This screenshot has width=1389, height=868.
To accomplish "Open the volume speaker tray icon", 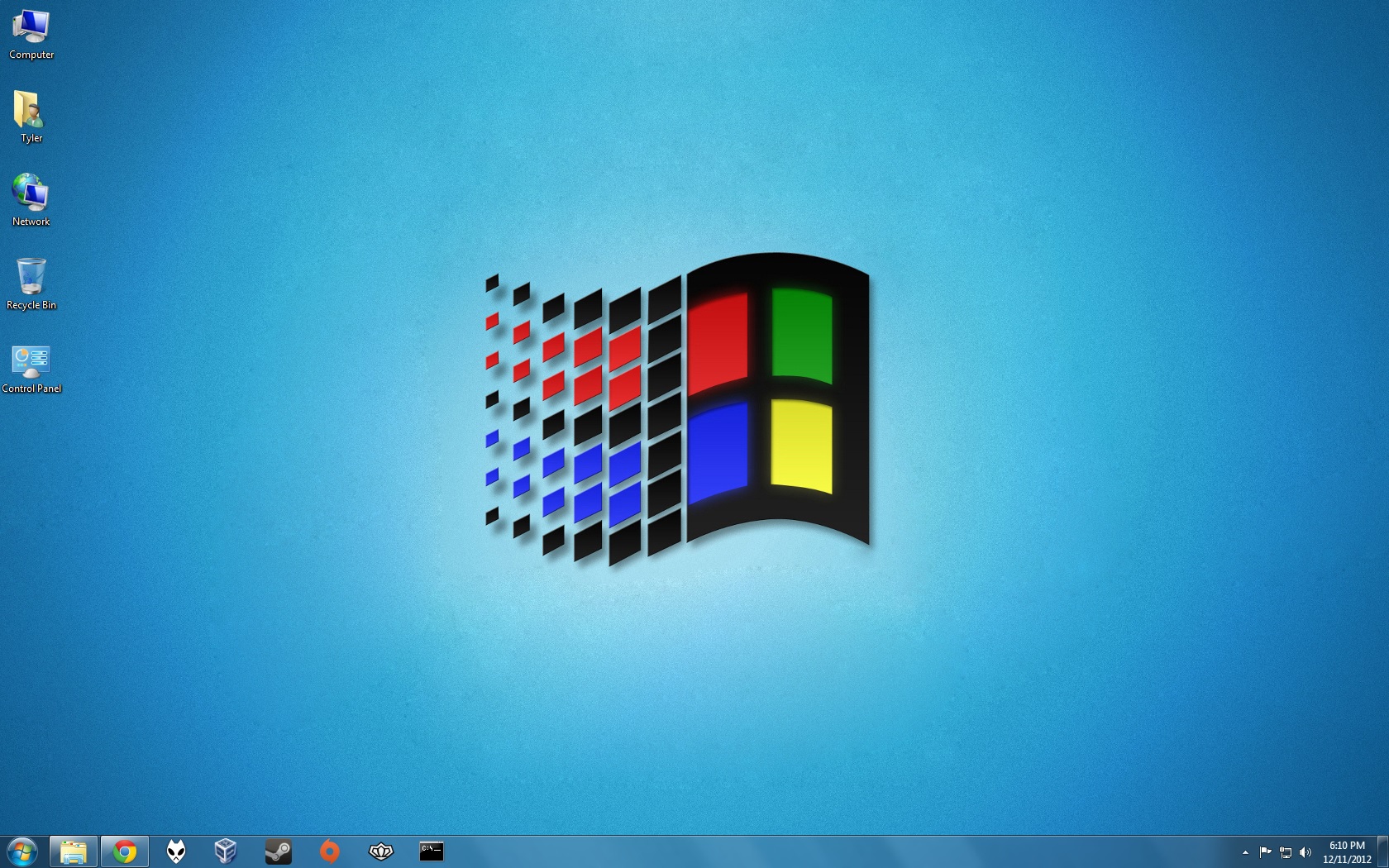I will point(1305,852).
